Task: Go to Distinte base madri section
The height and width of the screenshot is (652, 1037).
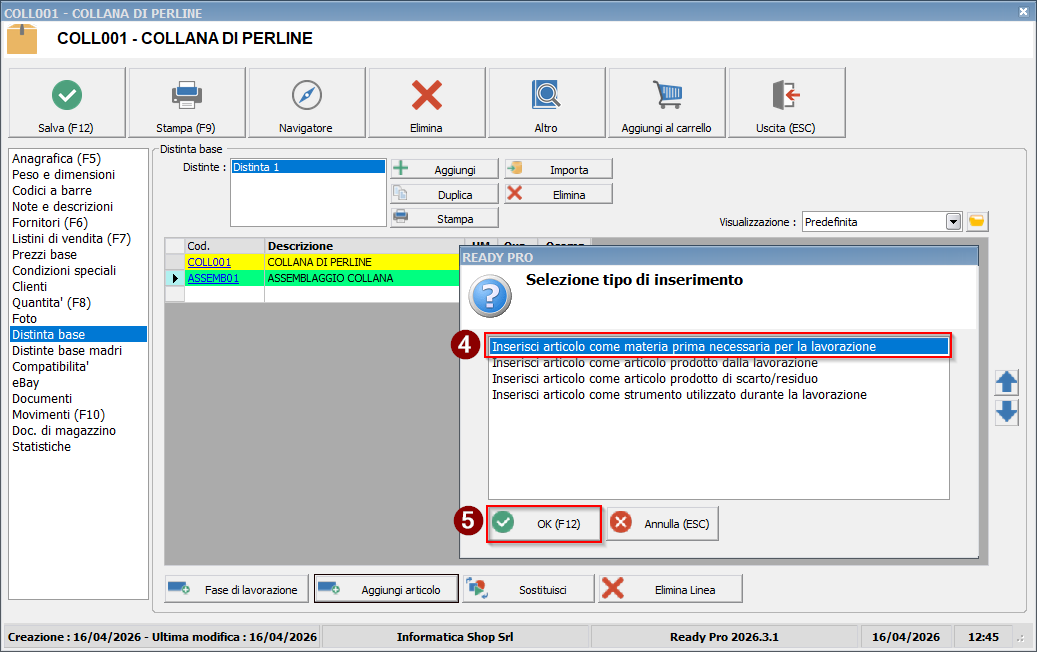Action: coord(67,351)
